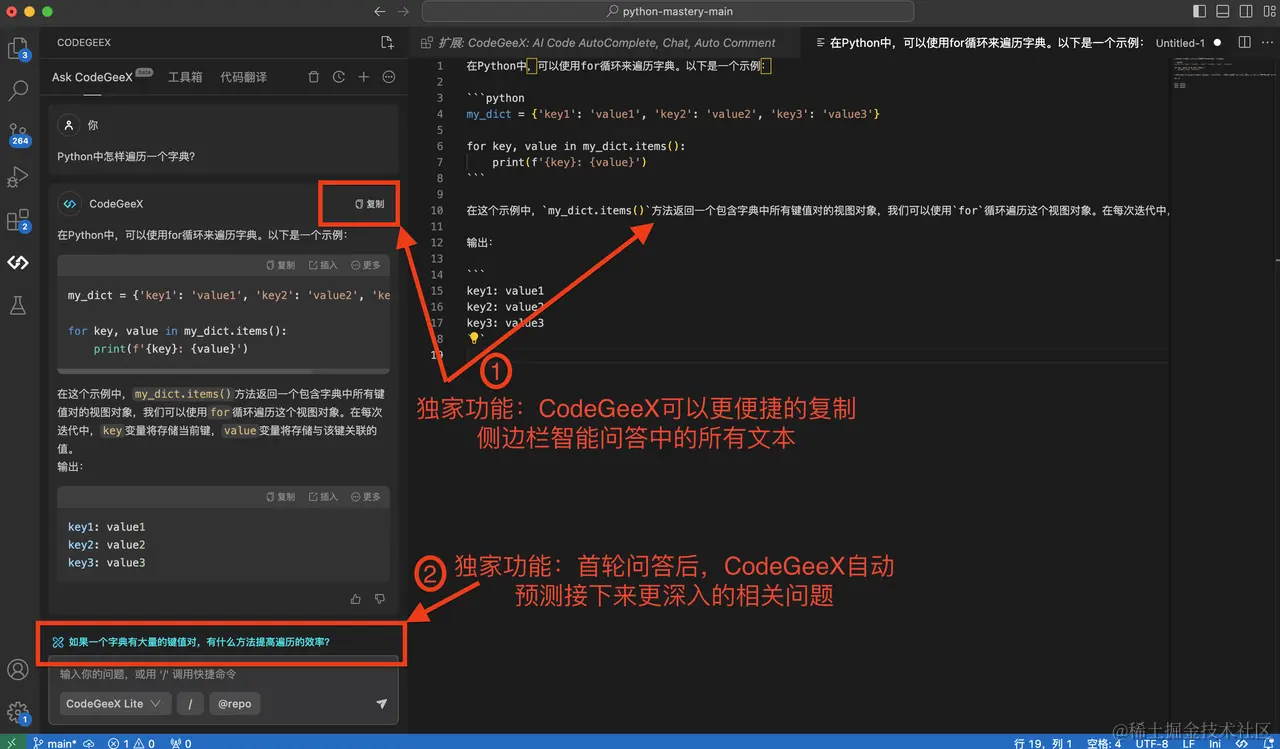Split the editor to the right
The width and height of the screenshot is (1280, 749).
1244,43
